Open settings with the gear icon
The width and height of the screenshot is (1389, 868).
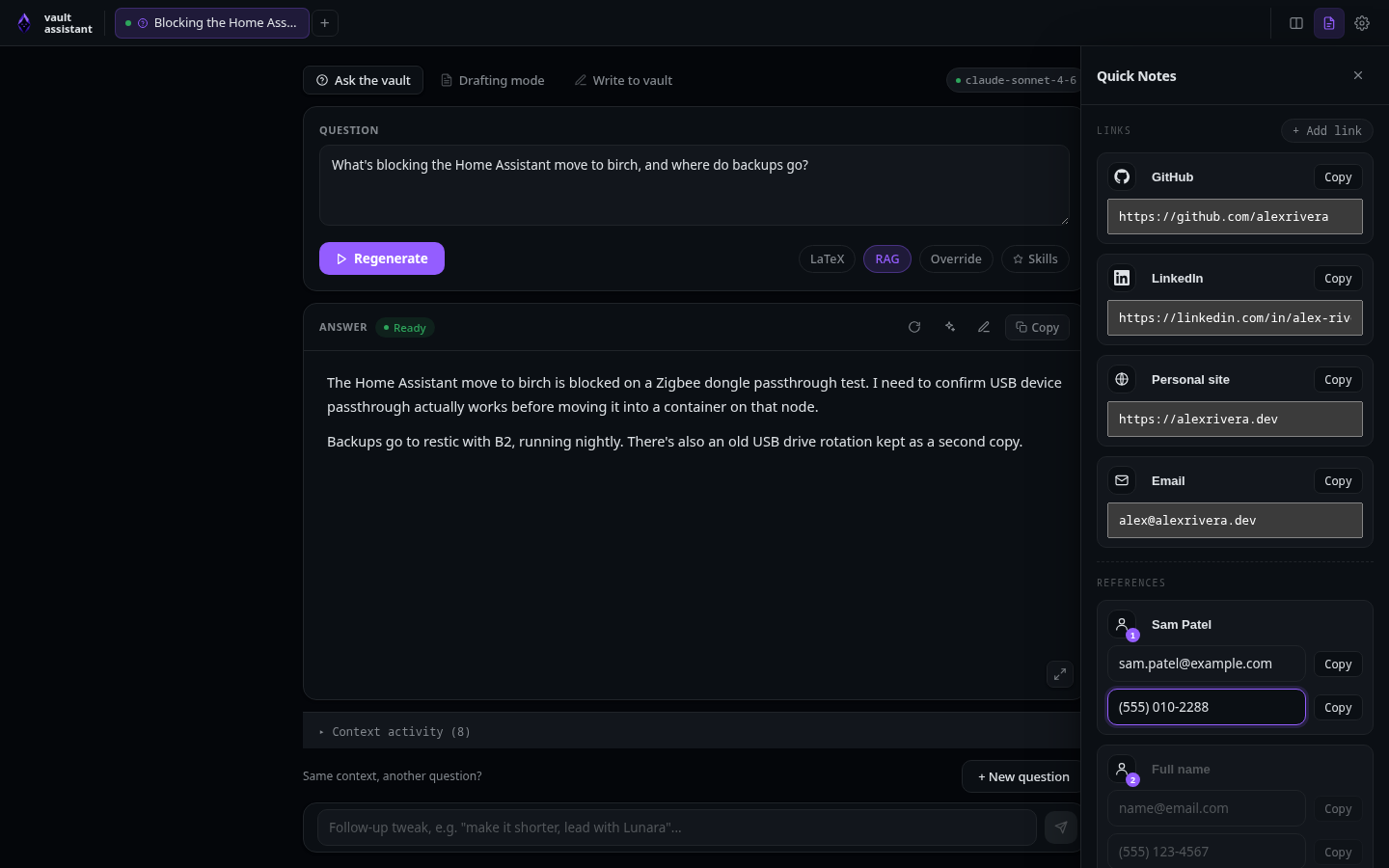pyautogui.click(x=1362, y=23)
